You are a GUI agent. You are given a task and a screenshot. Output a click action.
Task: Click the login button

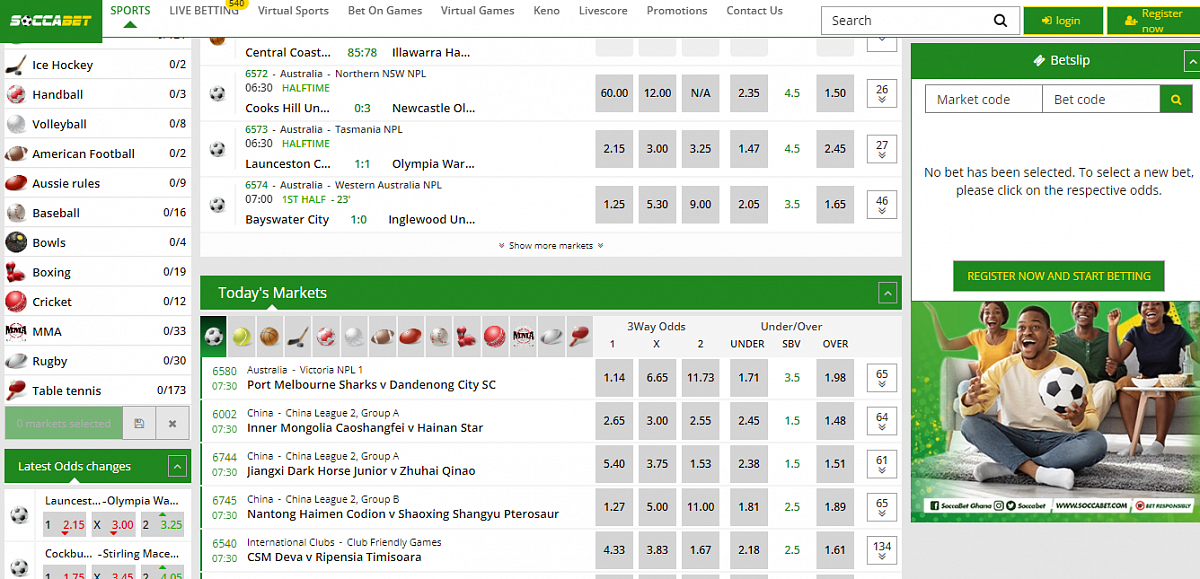pyautogui.click(x=1062, y=21)
